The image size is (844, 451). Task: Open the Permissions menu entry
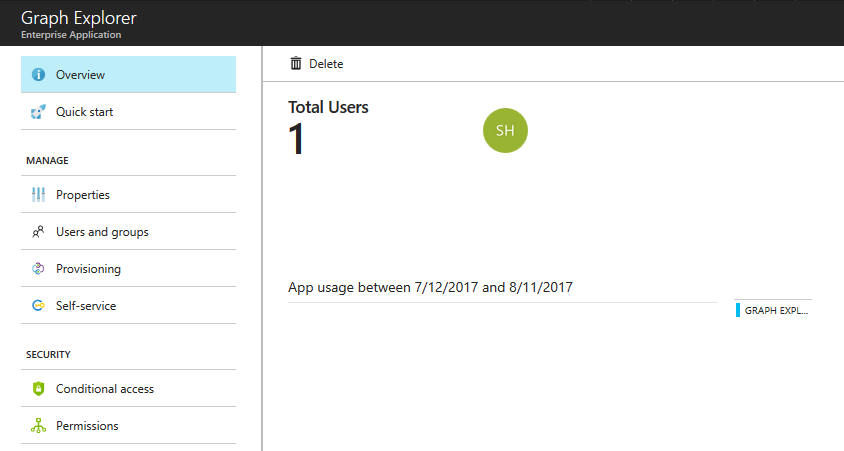click(128, 426)
